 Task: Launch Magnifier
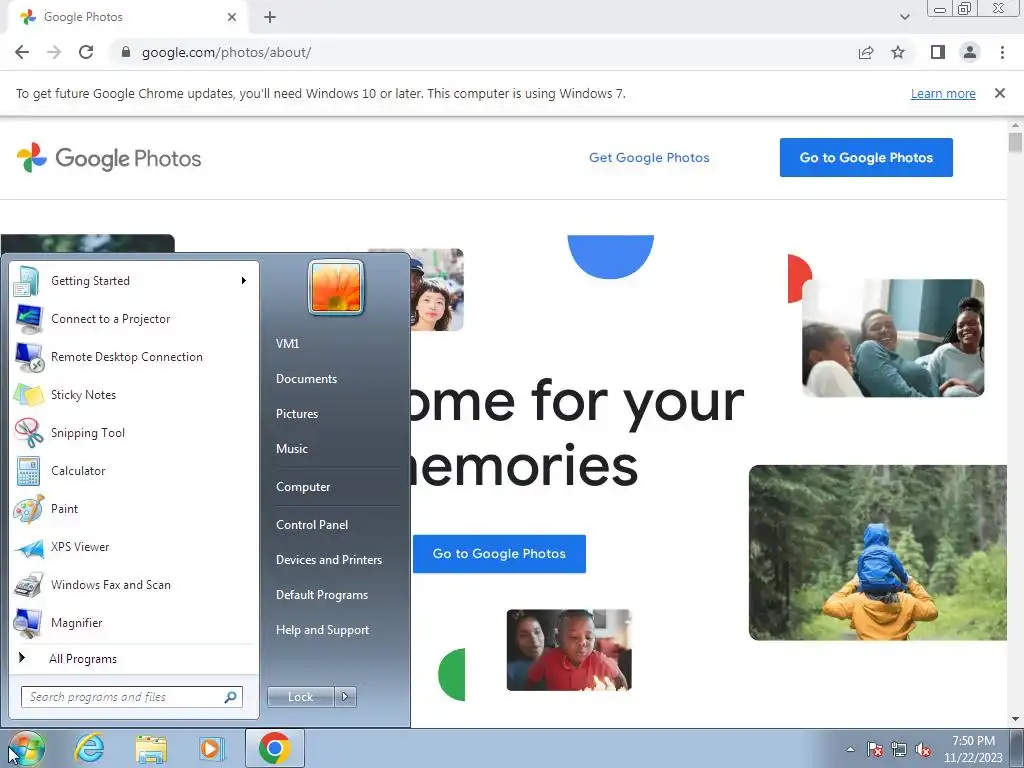(x=133, y=622)
